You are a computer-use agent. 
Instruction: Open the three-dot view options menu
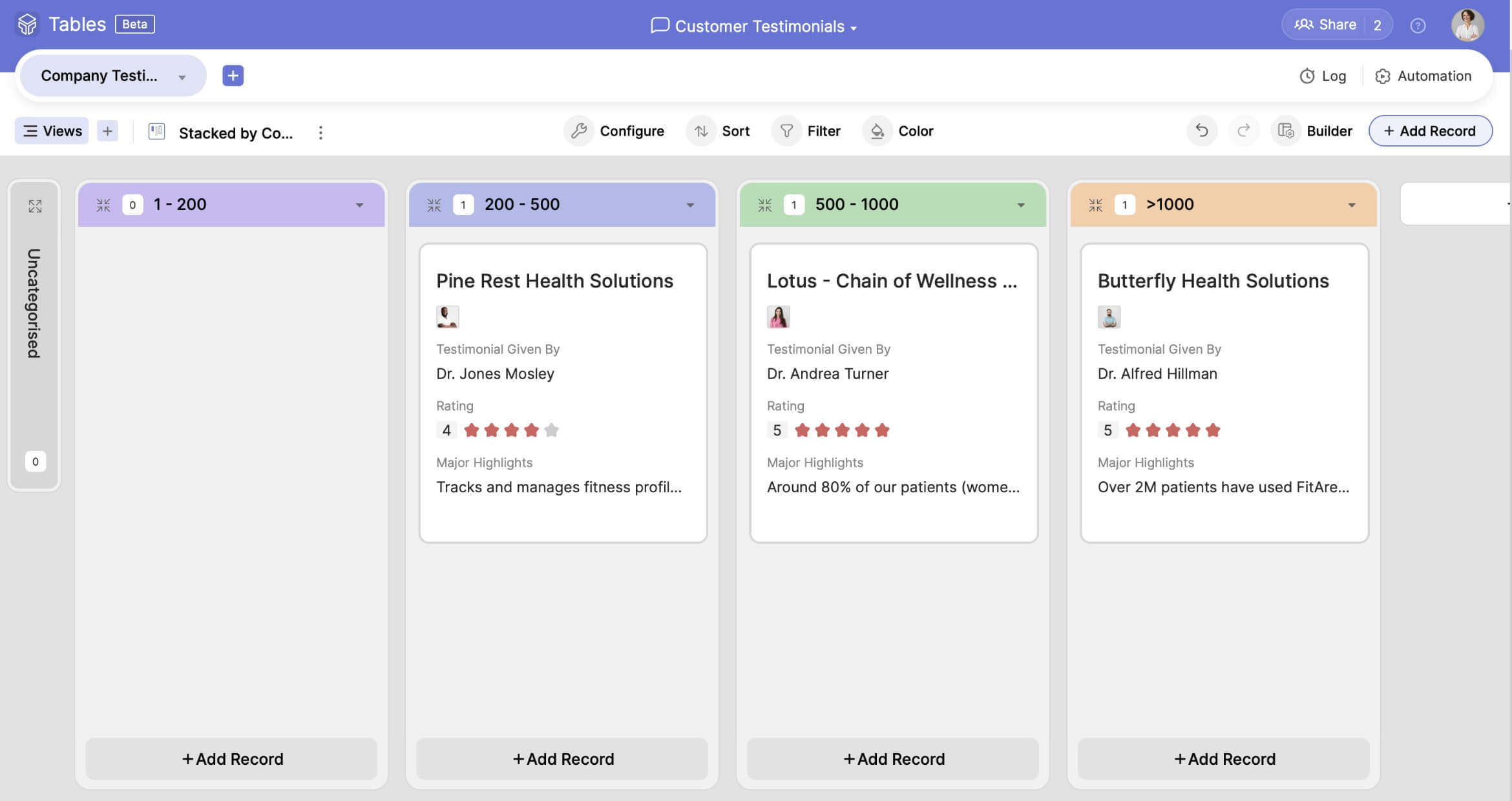(x=320, y=132)
